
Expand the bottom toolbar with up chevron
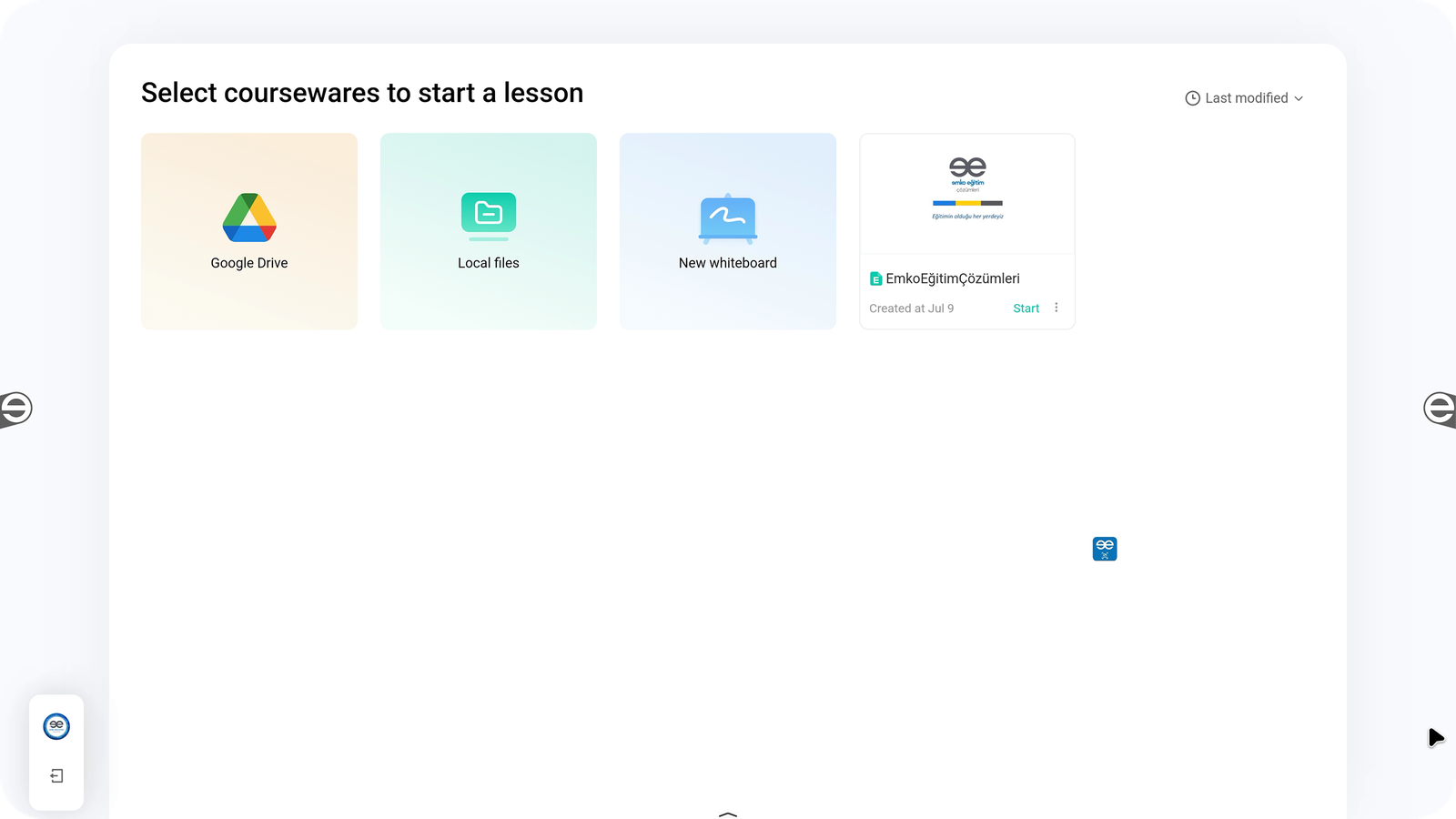click(x=727, y=814)
